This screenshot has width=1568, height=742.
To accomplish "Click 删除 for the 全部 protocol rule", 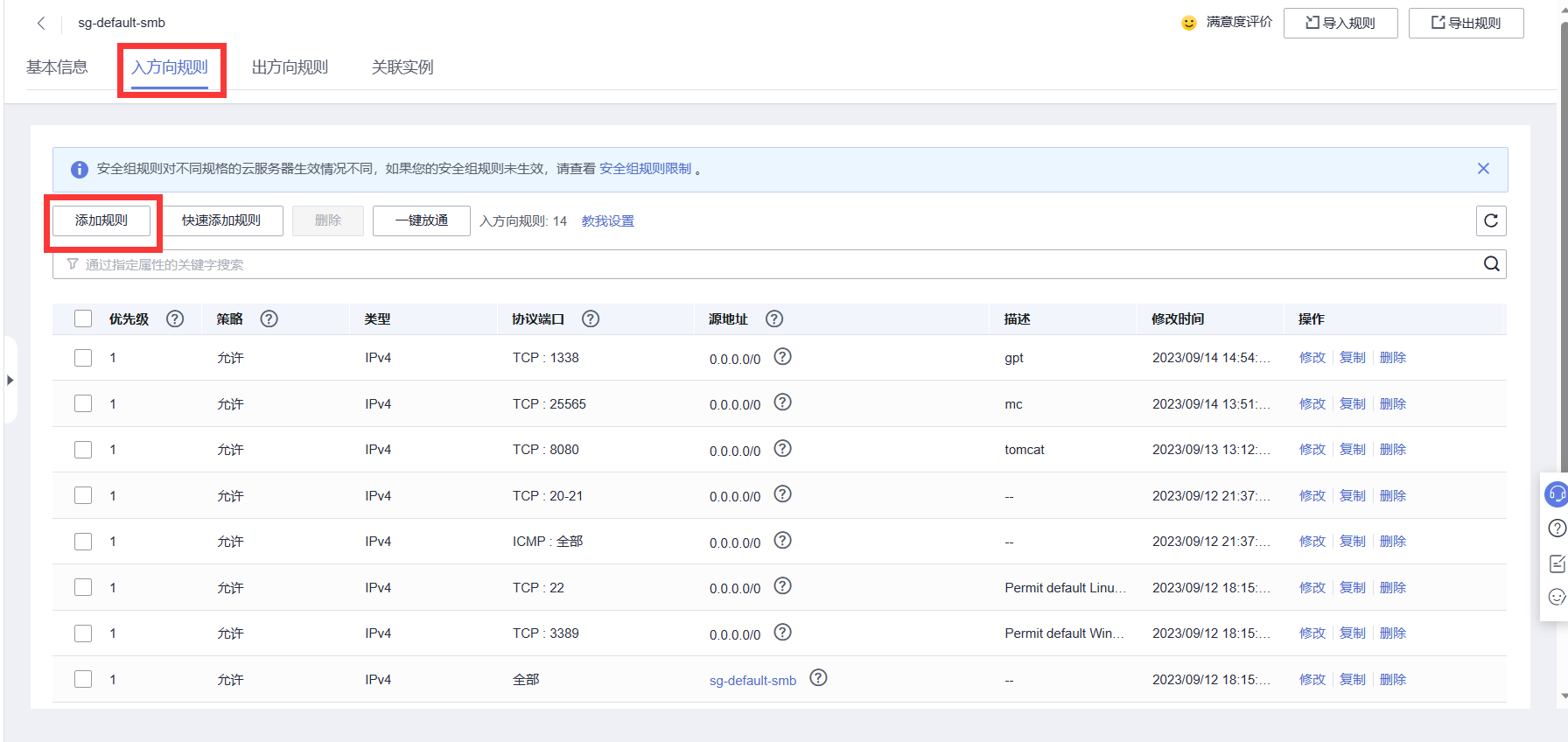I will point(1393,679).
